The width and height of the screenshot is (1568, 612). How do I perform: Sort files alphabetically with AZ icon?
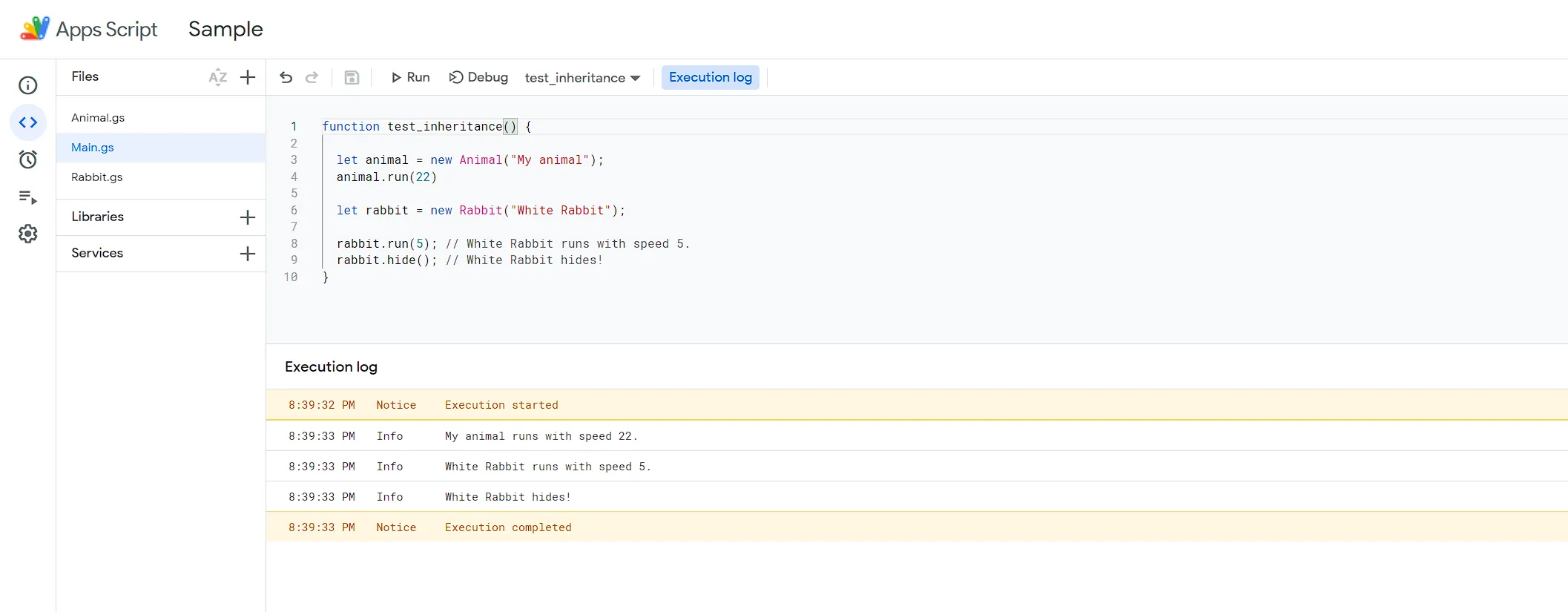tap(217, 77)
